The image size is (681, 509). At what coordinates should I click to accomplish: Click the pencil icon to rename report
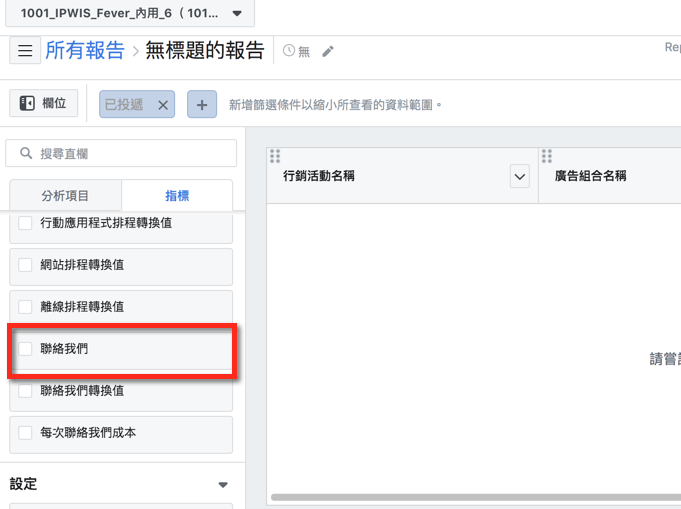pyautogui.click(x=328, y=51)
